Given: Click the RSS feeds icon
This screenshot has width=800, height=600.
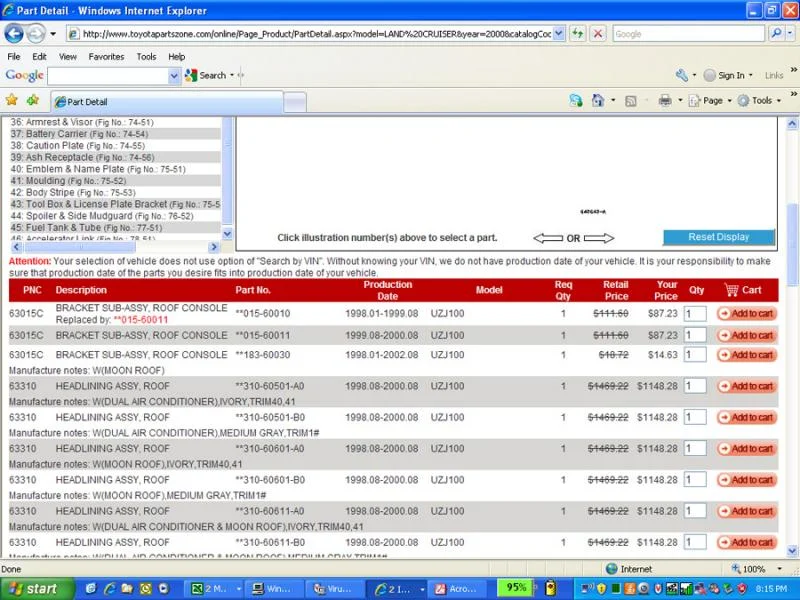Looking at the screenshot, I should [x=631, y=101].
